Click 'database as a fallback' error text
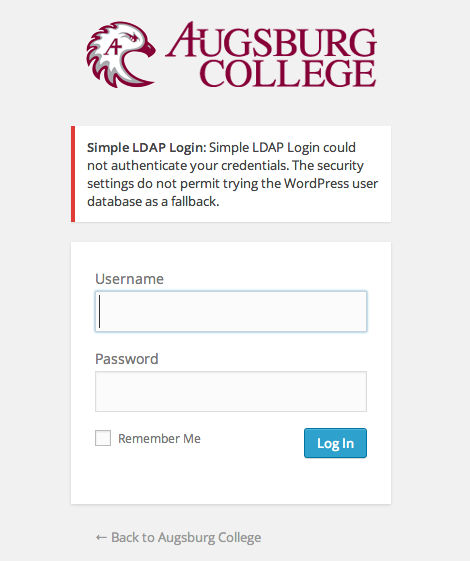 [x=153, y=201]
